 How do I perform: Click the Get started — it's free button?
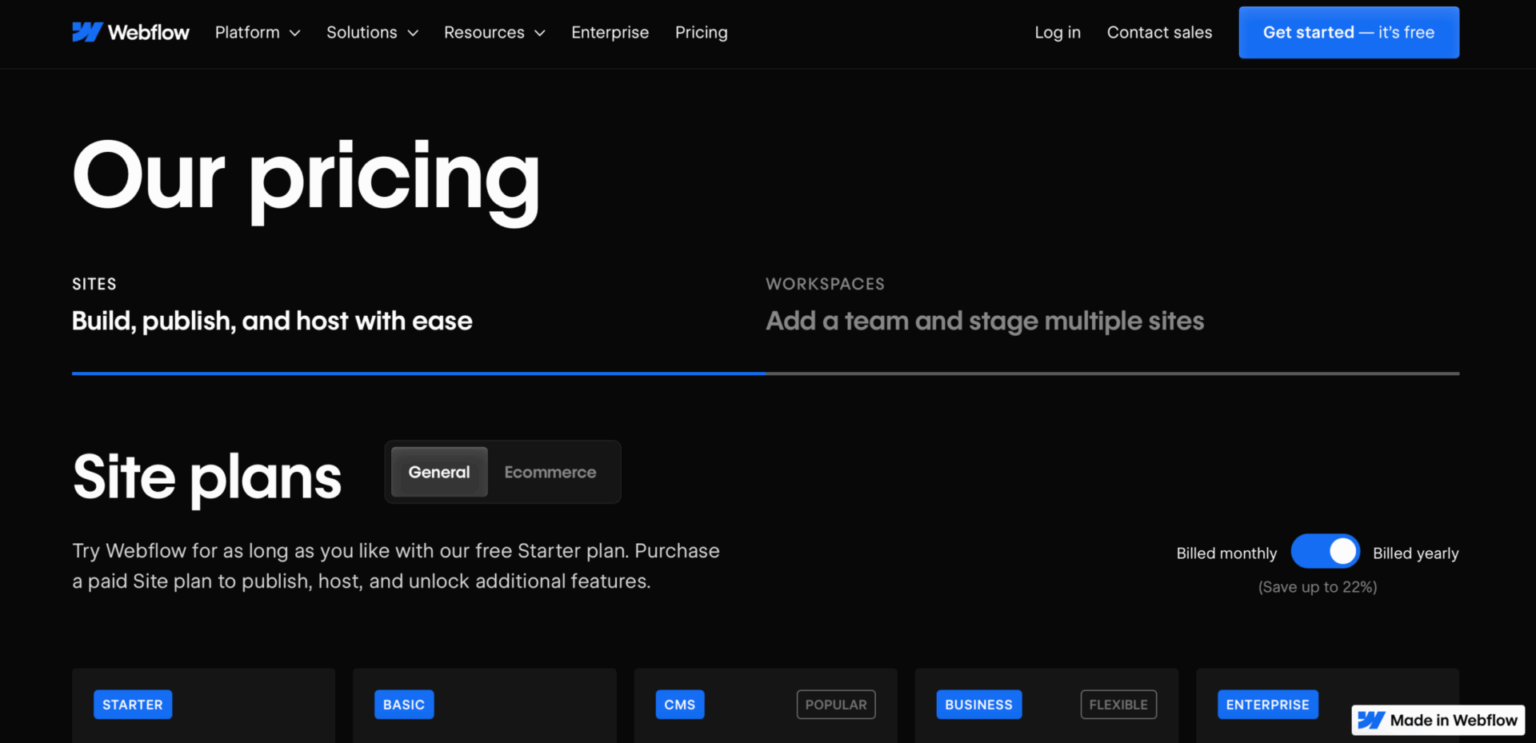pyautogui.click(x=1349, y=32)
